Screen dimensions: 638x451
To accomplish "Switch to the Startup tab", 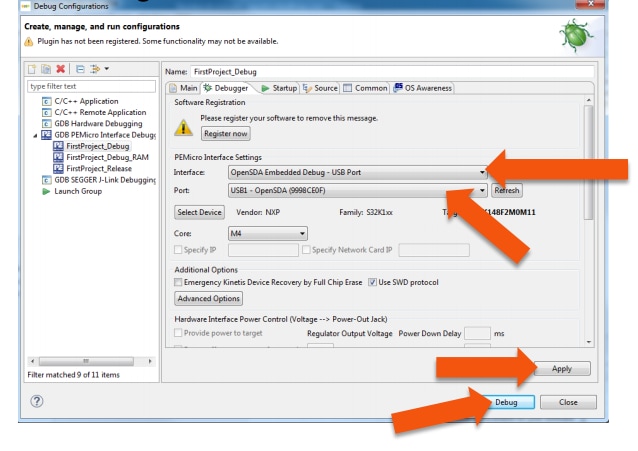I will [x=279, y=88].
